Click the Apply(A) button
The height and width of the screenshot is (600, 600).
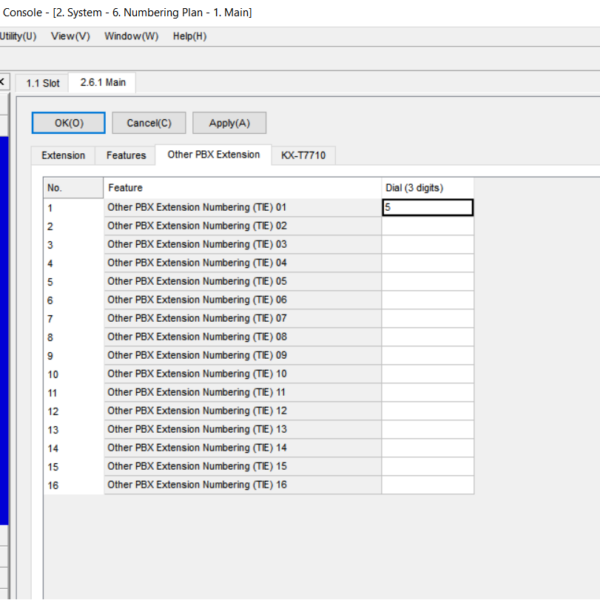(x=222, y=123)
